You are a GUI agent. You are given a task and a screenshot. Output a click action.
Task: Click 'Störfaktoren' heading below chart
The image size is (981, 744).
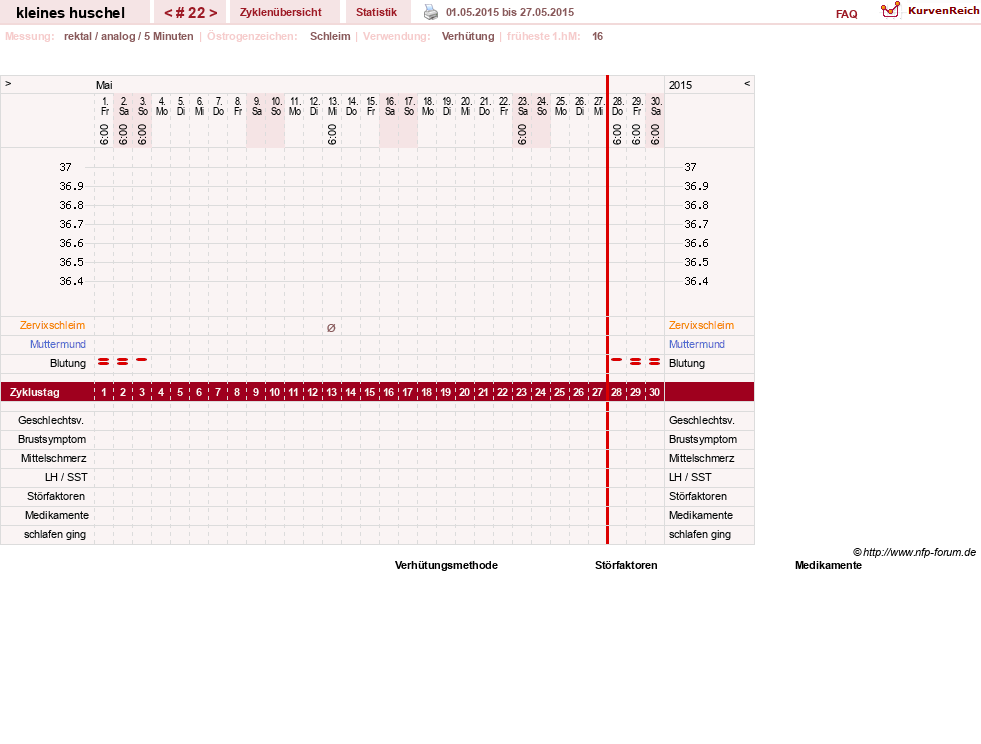626,565
